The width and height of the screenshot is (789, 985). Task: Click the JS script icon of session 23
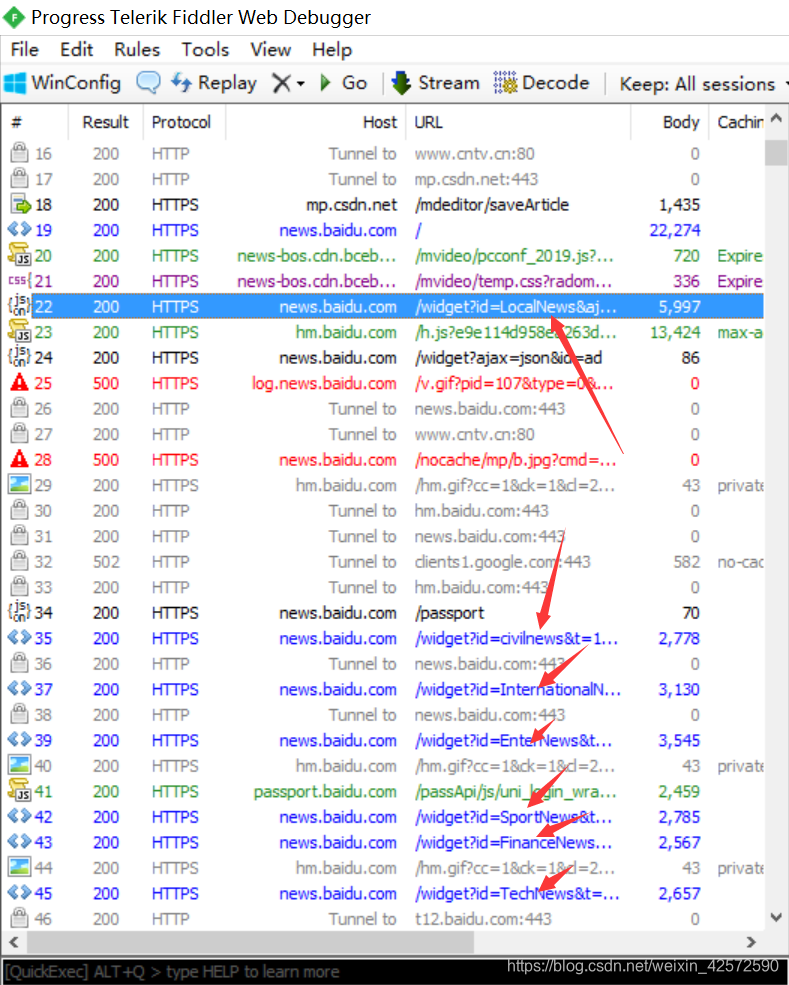(19, 331)
